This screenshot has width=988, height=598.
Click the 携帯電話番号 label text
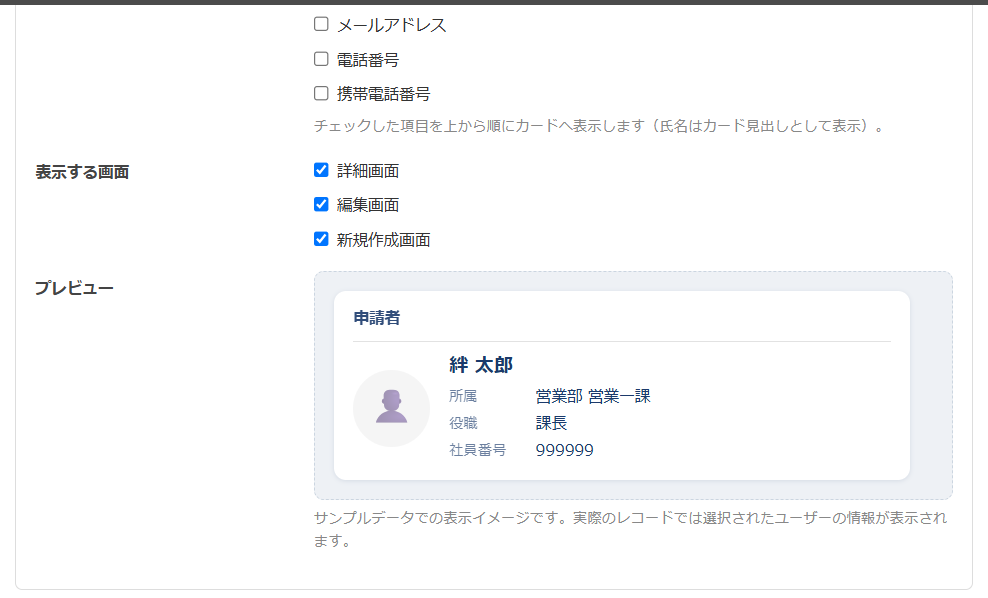point(383,94)
